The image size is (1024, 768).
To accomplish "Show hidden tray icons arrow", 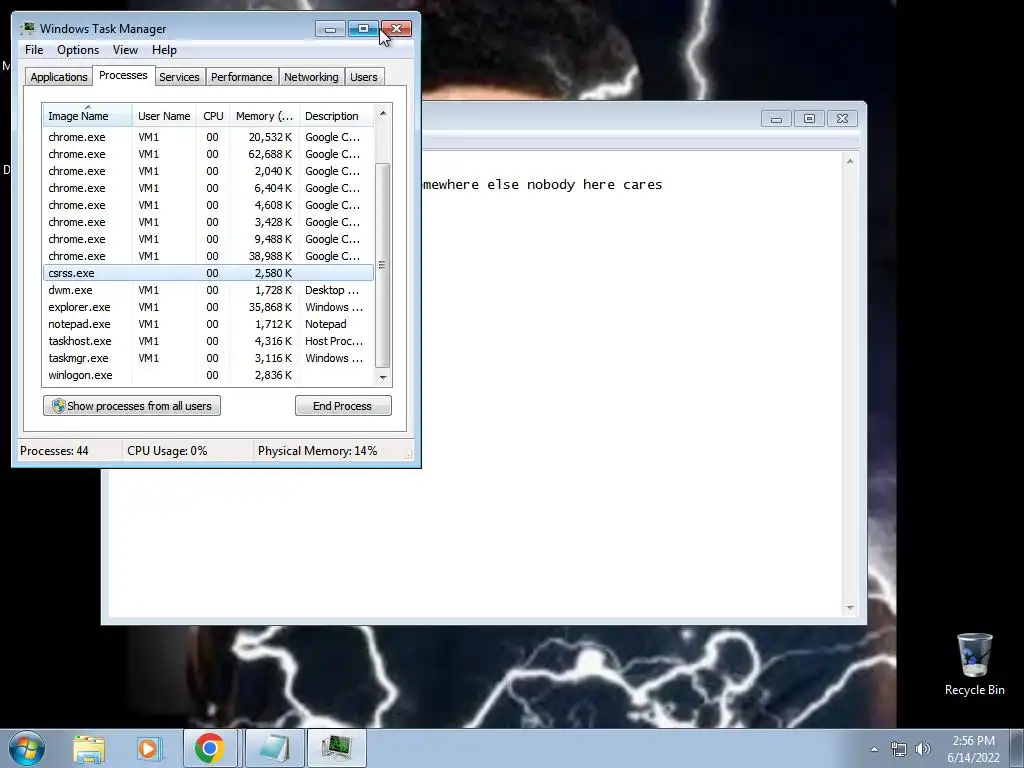I will click(x=874, y=749).
